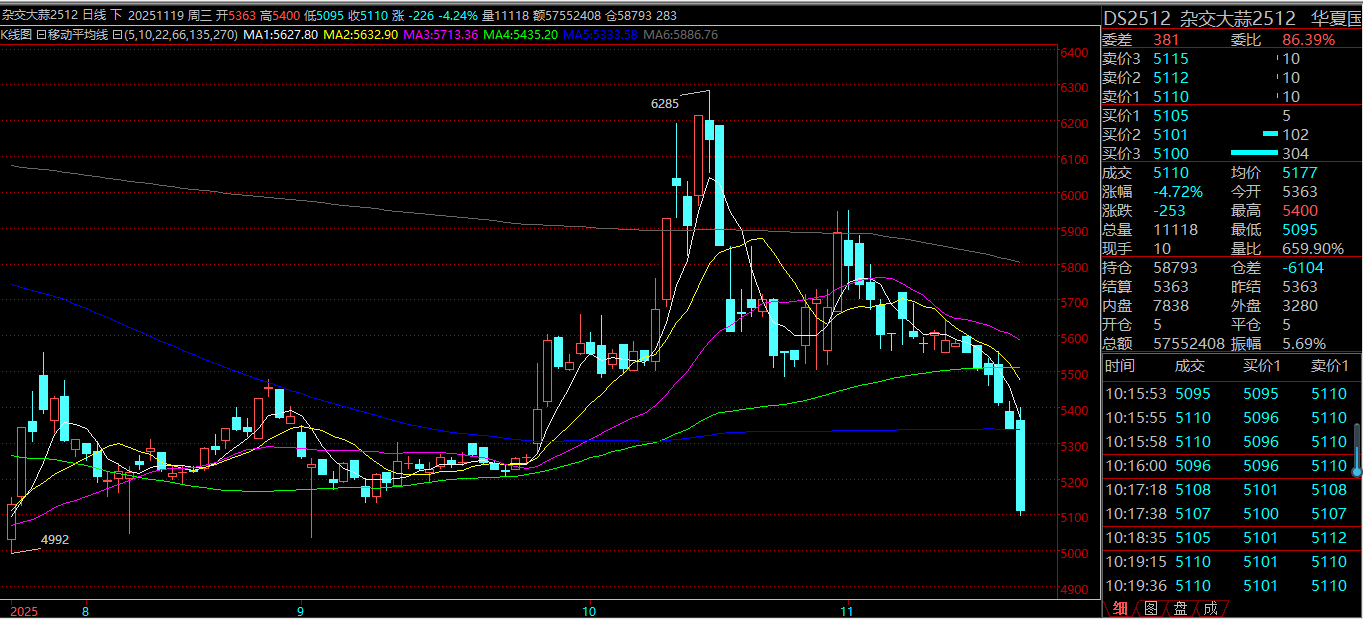
Task: Open the 图 (chart) tab
Action: 1151,608
